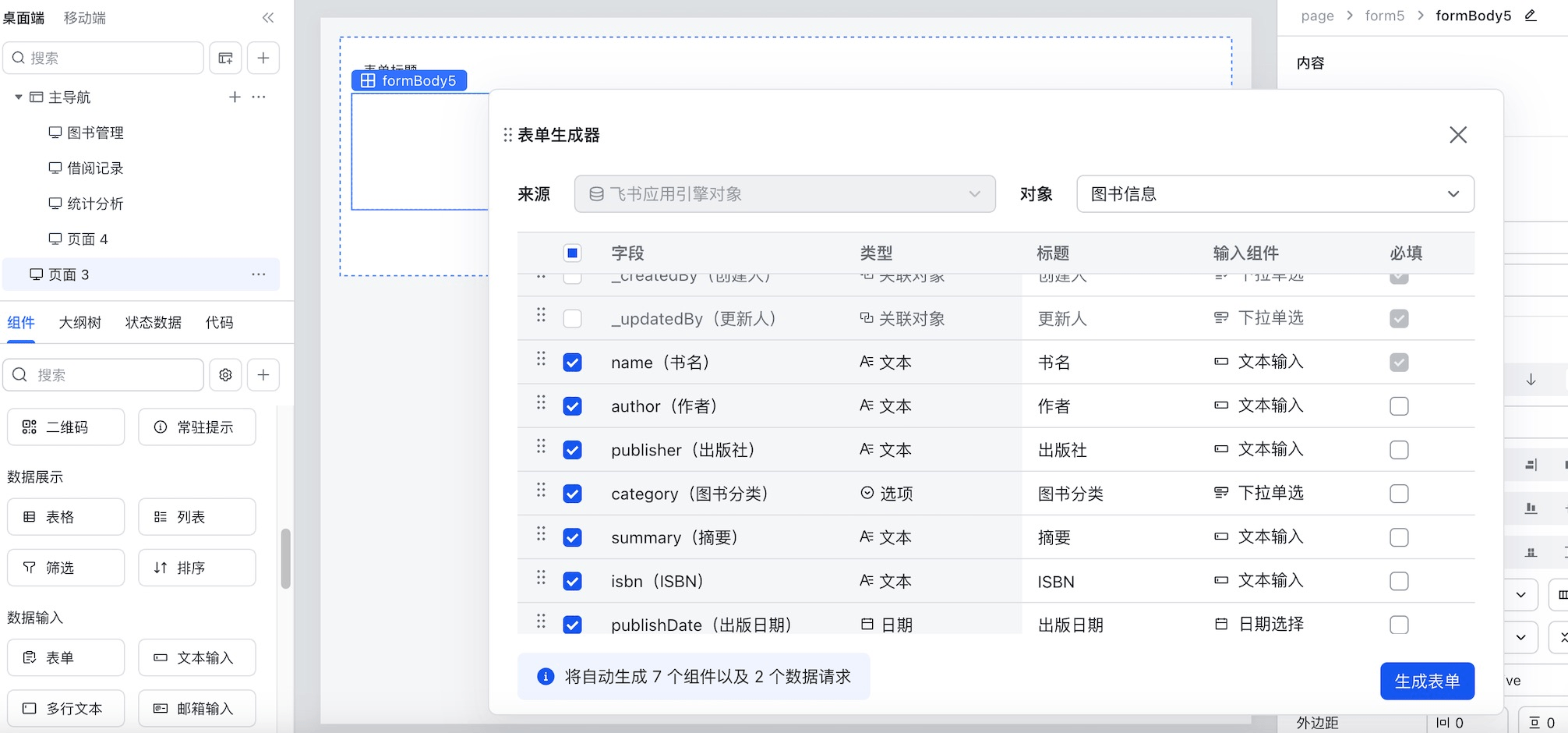Click page in the breadcrumb
This screenshot has height=733, width=1568.
point(1317,16)
